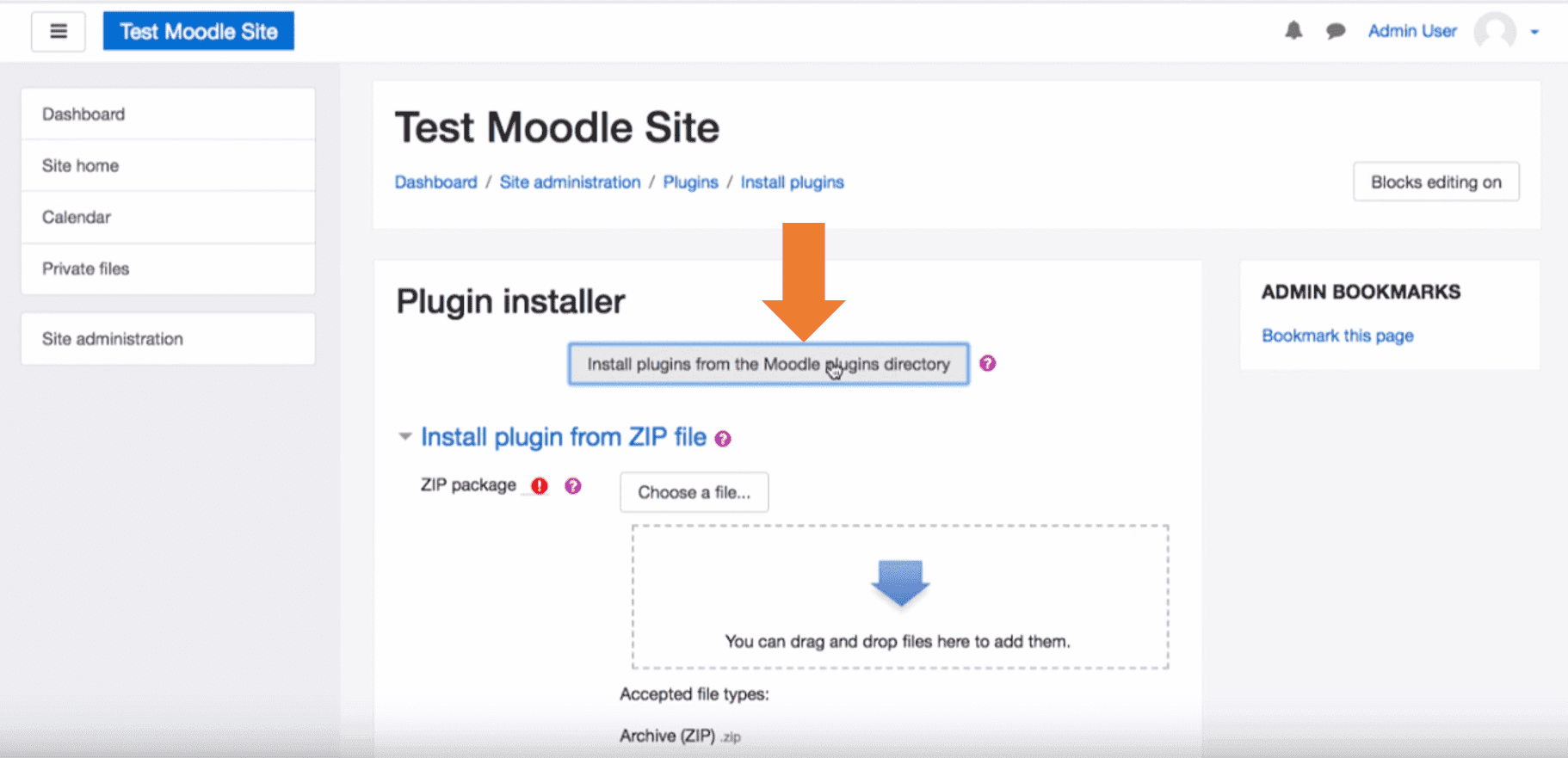Follow the Dashboard breadcrumb link
Image resolution: width=1568 pixels, height=758 pixels.
click(435, 182)
